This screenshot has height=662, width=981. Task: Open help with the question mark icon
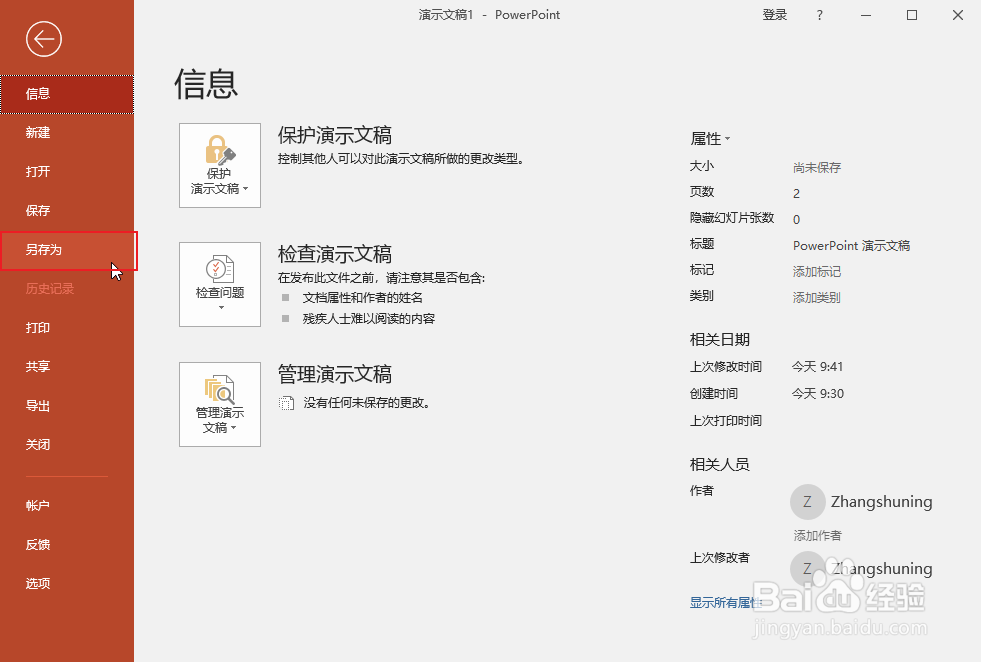click(820, 15)
